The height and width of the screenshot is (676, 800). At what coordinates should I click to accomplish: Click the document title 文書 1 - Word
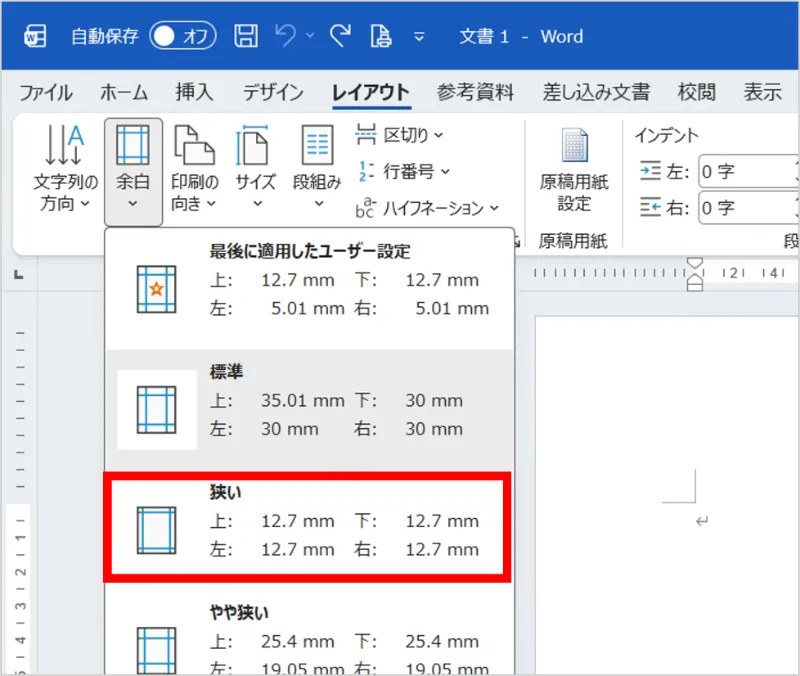[x=520, y=36]
